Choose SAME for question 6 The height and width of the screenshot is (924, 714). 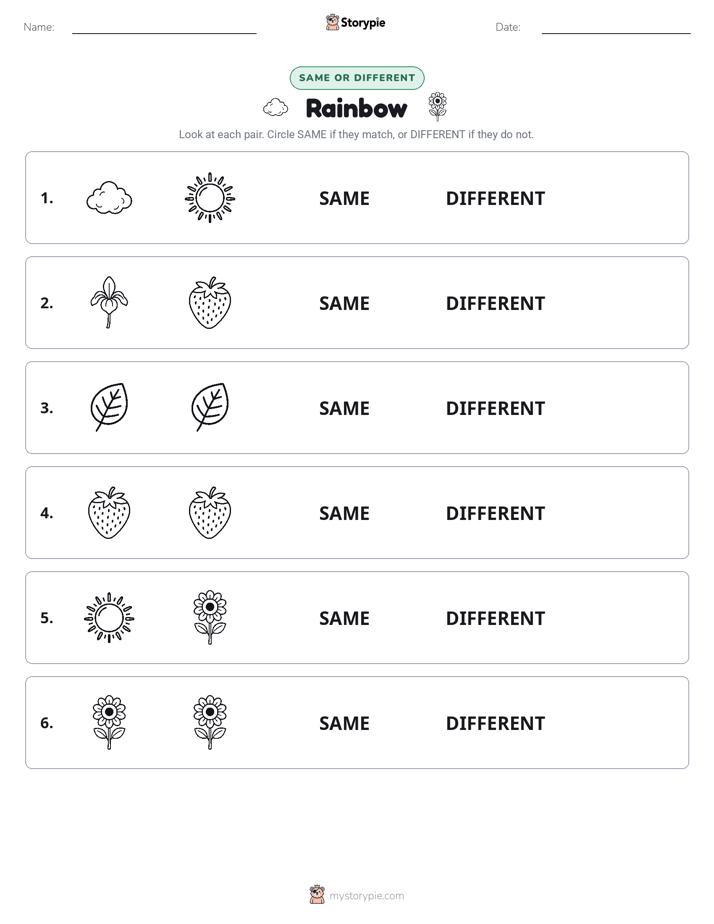tap(344, 723)
